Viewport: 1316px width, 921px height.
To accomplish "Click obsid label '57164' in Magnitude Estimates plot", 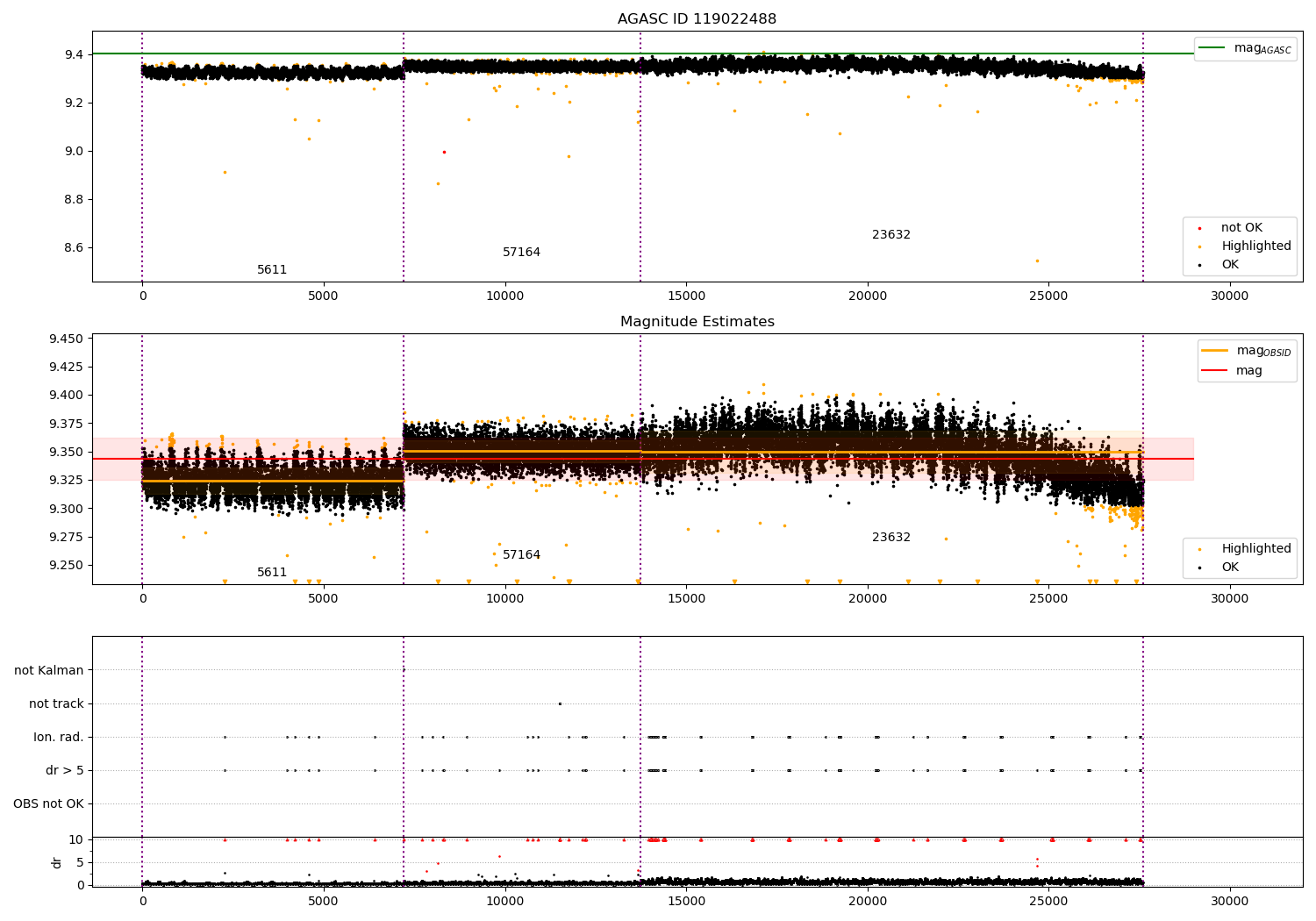I will click(x=521, y=555).
